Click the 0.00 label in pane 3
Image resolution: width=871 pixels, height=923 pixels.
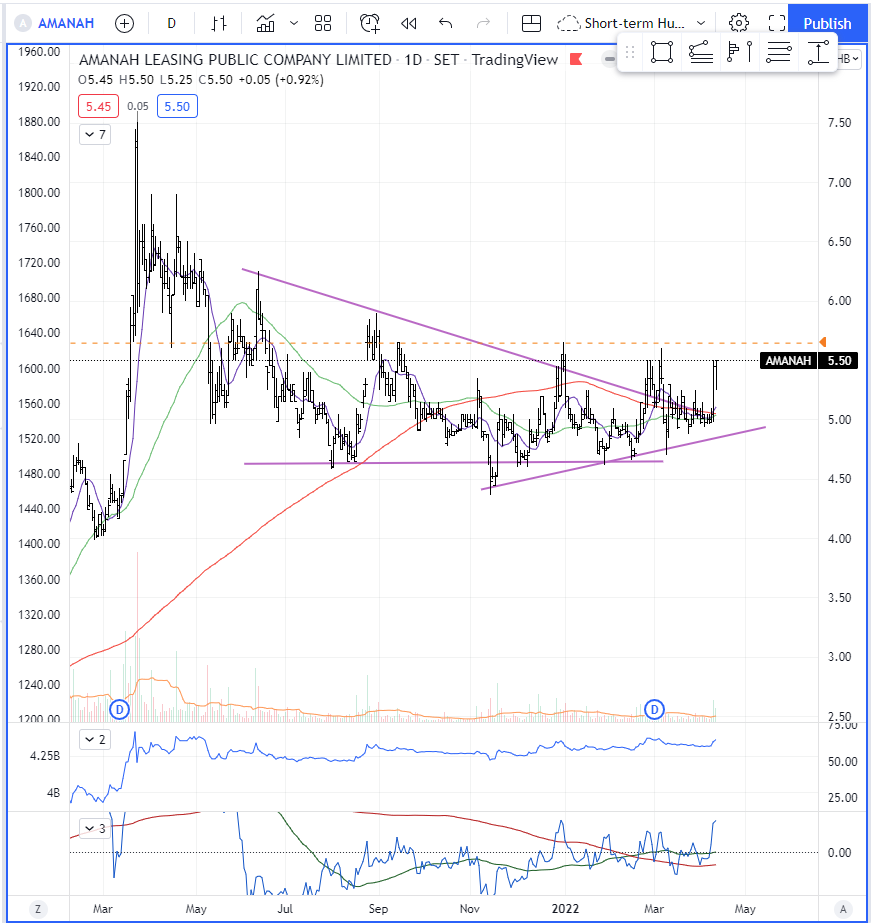tap(839, 852)
